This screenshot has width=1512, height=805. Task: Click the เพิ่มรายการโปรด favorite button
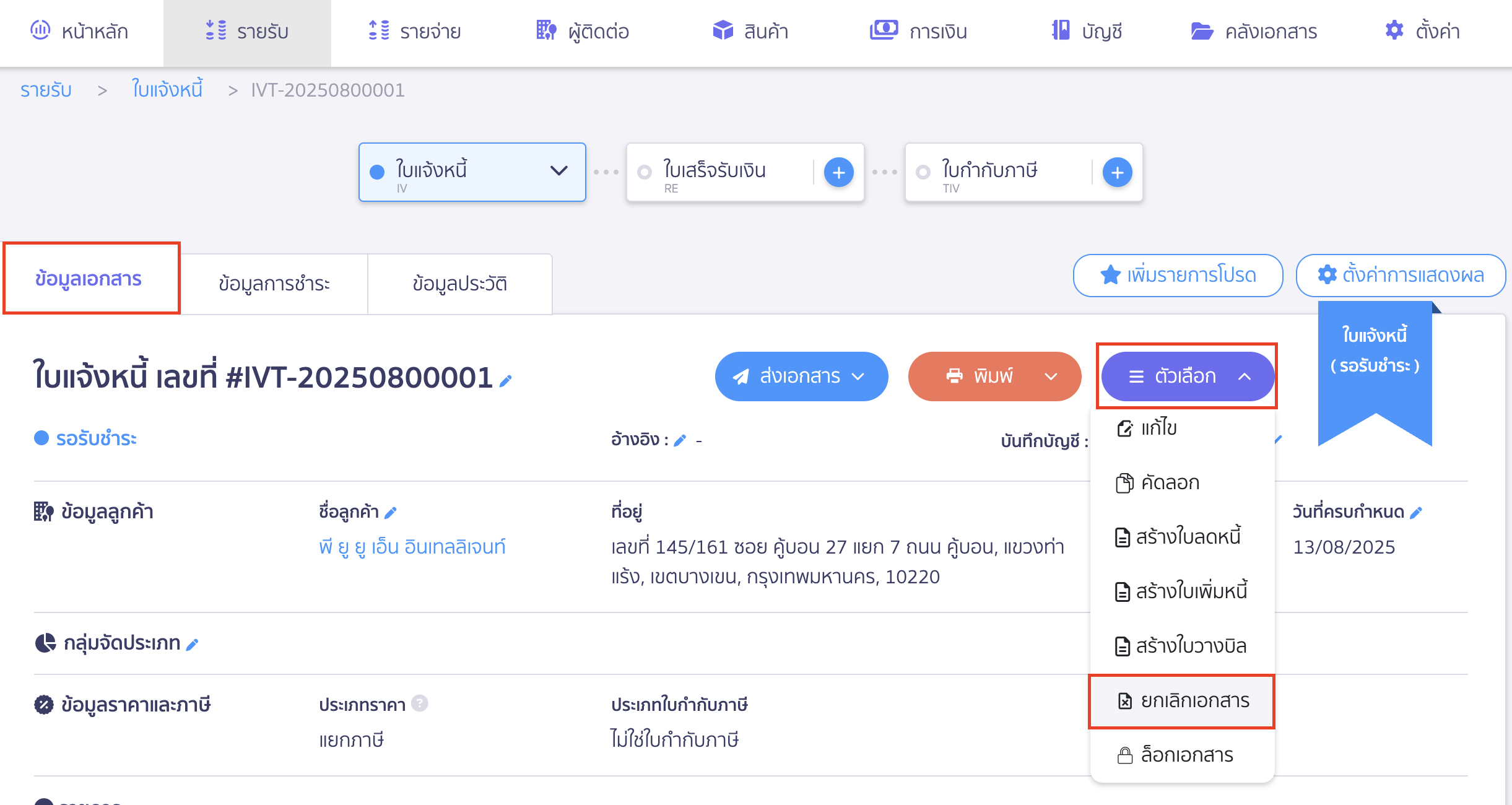(1178, 275)
